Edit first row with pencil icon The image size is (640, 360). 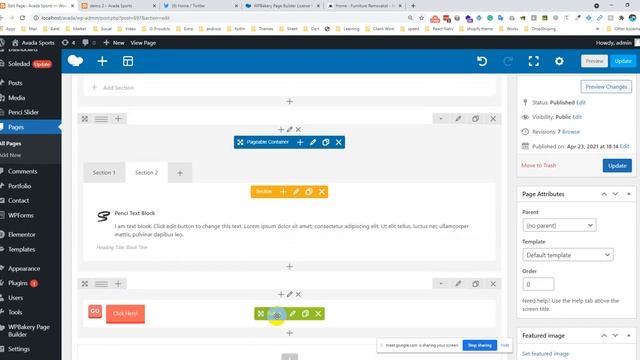point(458,119)
